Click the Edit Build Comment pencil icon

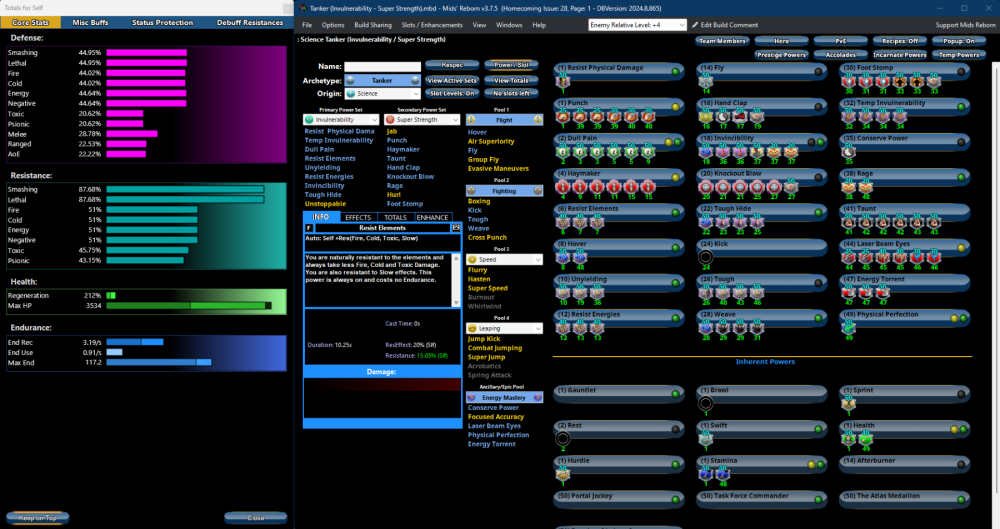[694, 24]
